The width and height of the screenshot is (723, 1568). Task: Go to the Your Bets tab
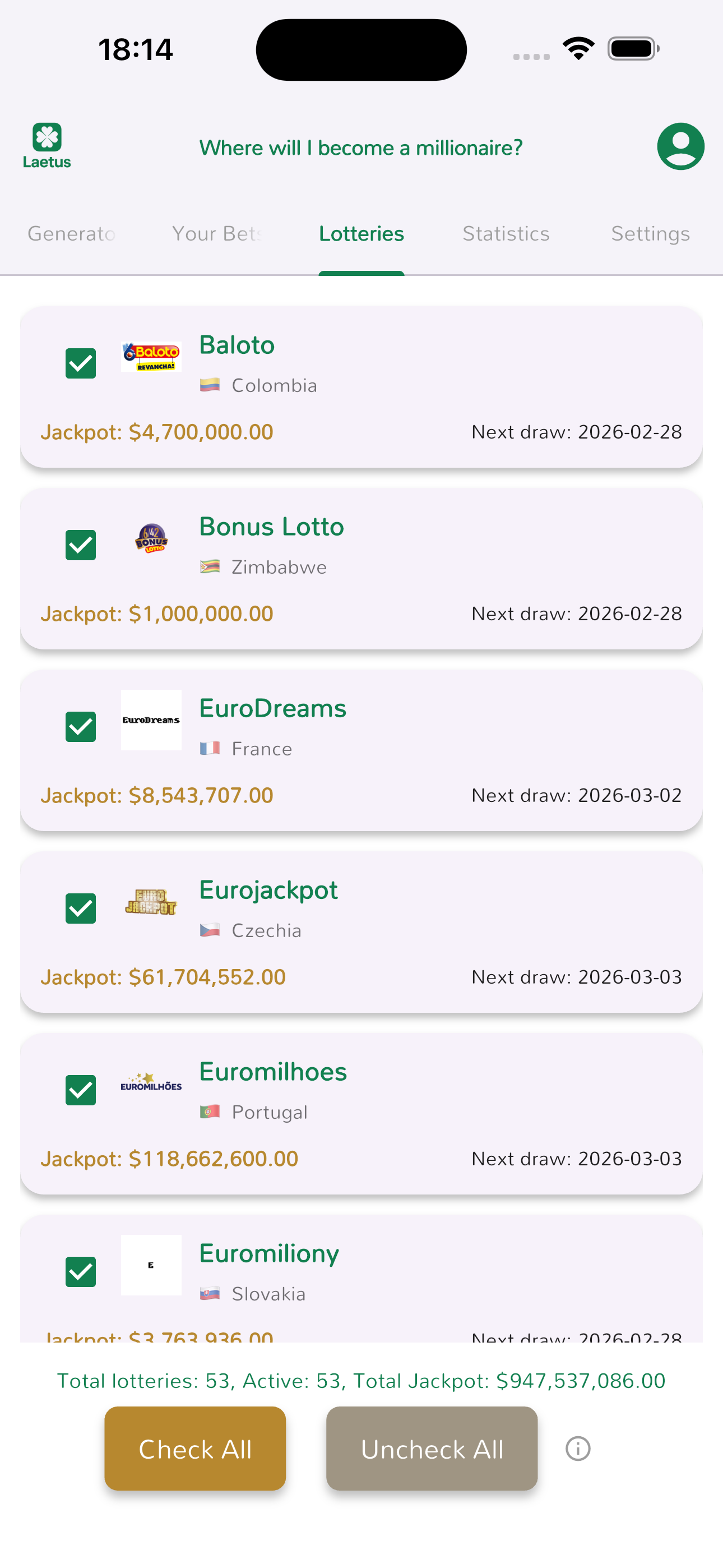point(217,234)
